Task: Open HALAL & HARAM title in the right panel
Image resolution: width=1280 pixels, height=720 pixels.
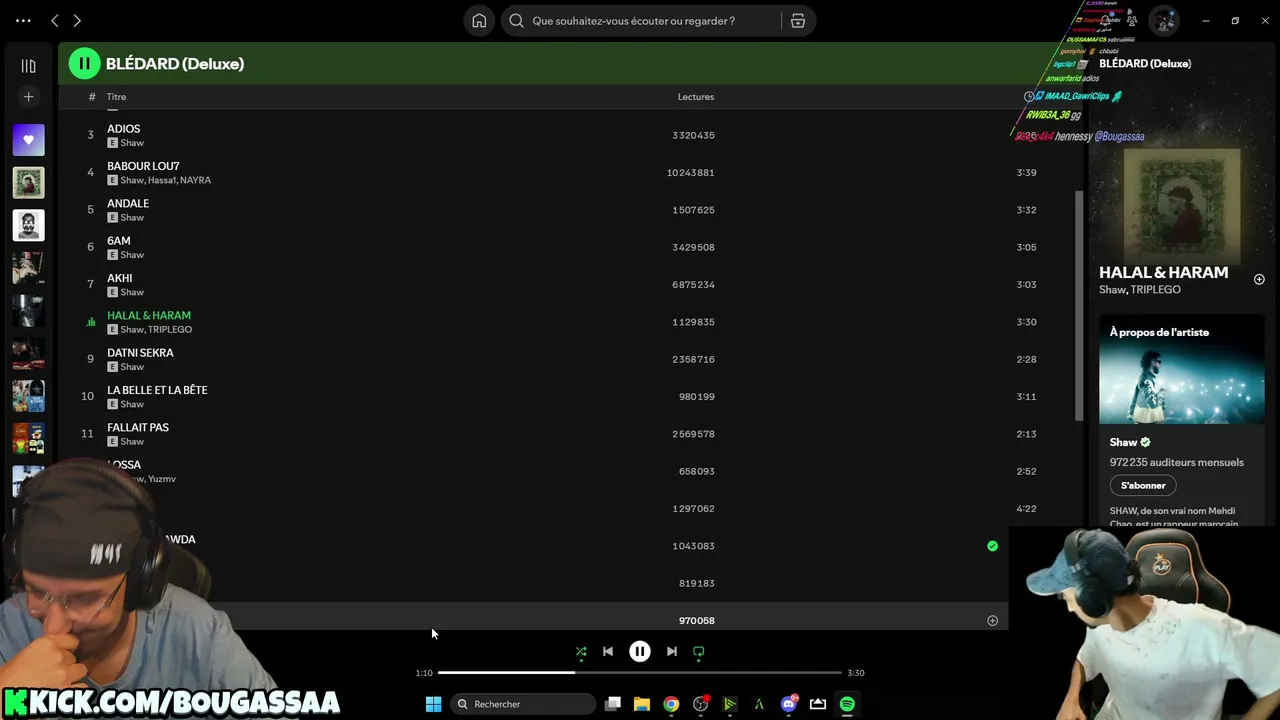Action: click(1163, 272)
